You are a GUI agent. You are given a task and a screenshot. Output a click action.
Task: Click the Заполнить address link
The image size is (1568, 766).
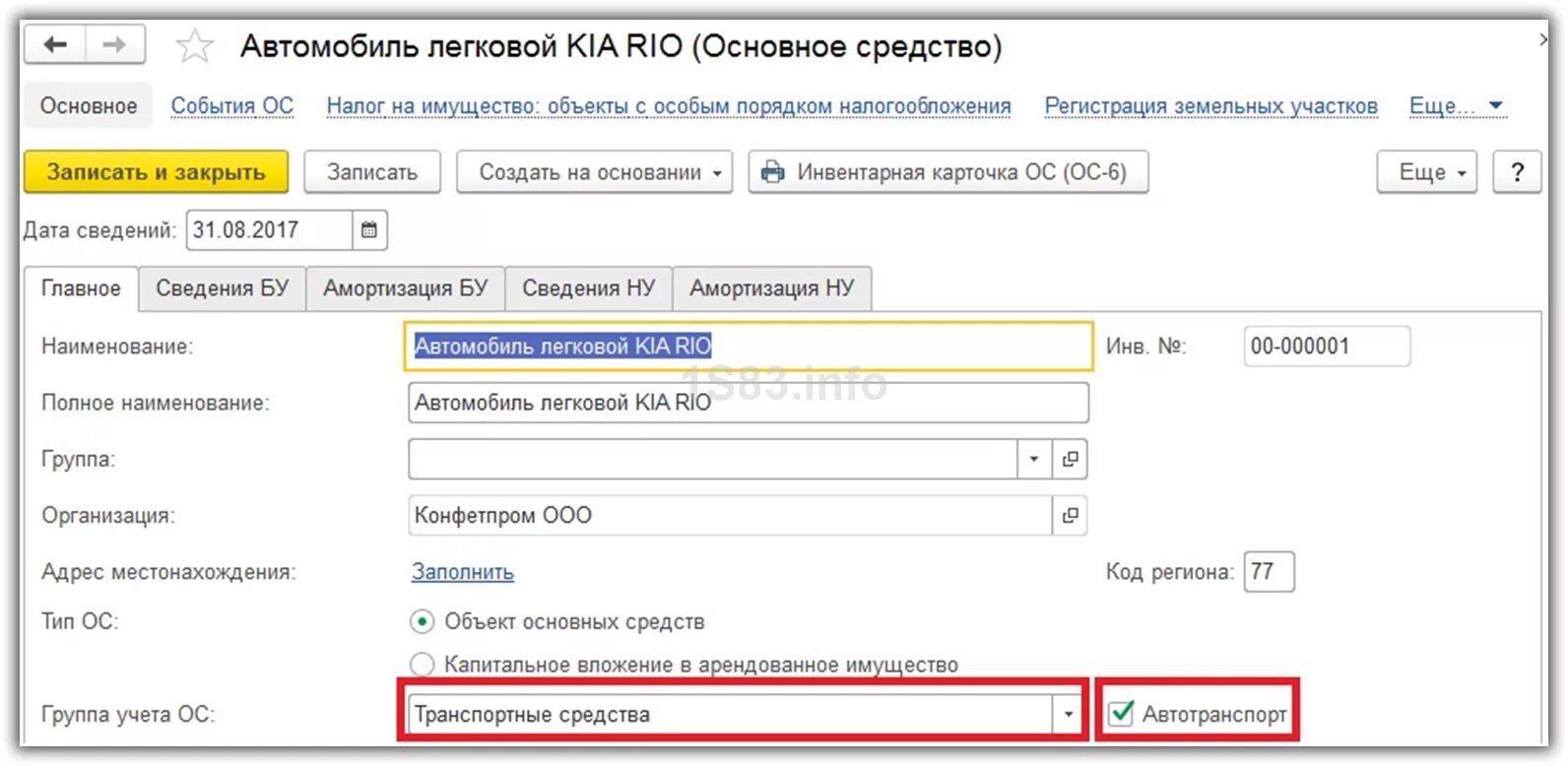click(x=463, y=572)
